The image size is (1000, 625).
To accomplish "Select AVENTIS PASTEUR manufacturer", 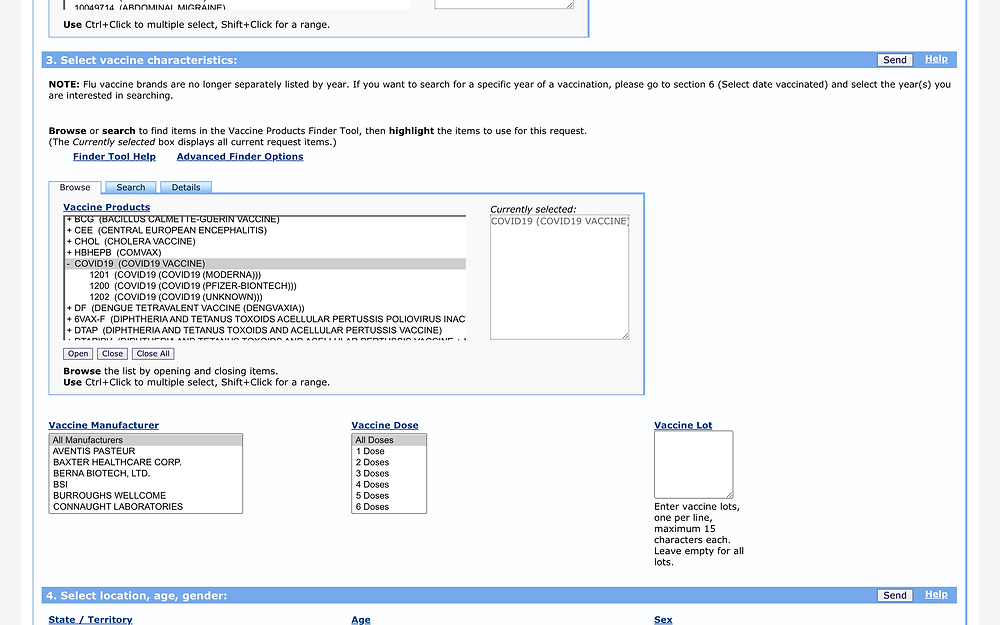I will coord(145,451).
